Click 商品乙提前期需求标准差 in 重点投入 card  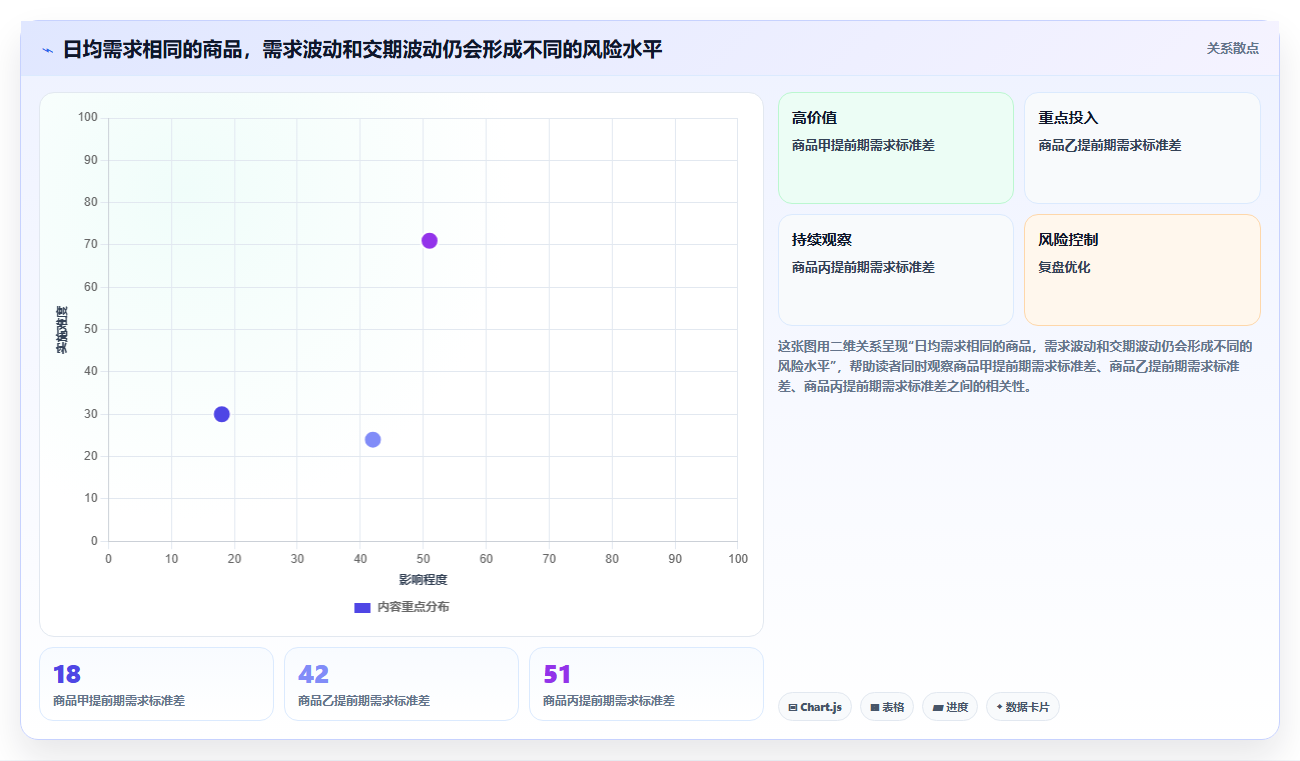1110,145
